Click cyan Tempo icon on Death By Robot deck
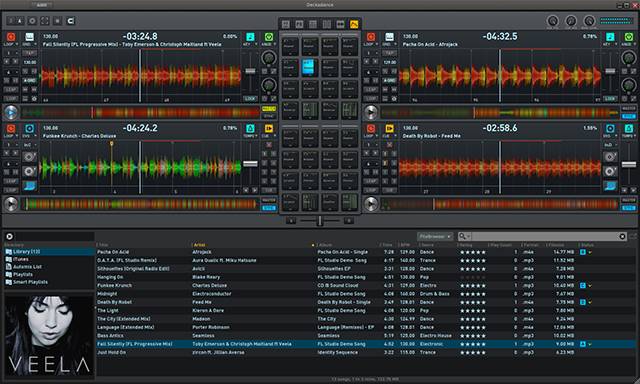Viewport: 640px width, 384px height. [x=629, y=129]
